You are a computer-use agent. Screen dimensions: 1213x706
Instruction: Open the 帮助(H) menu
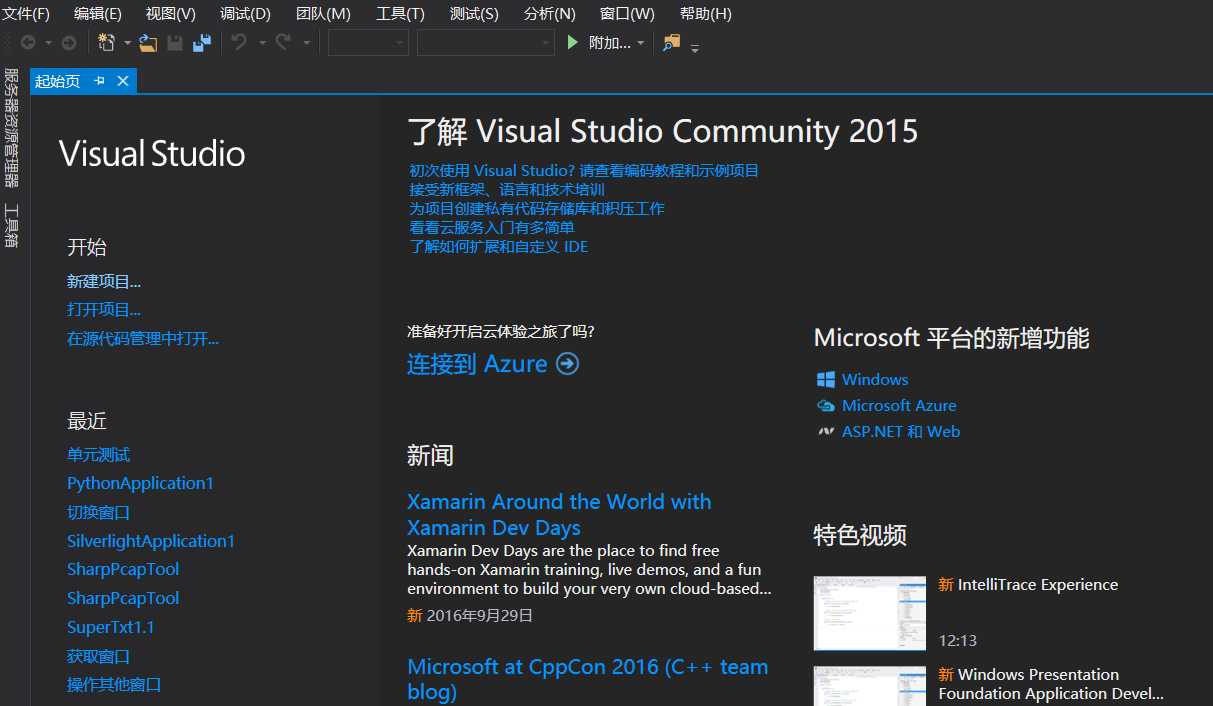(706, 14)
